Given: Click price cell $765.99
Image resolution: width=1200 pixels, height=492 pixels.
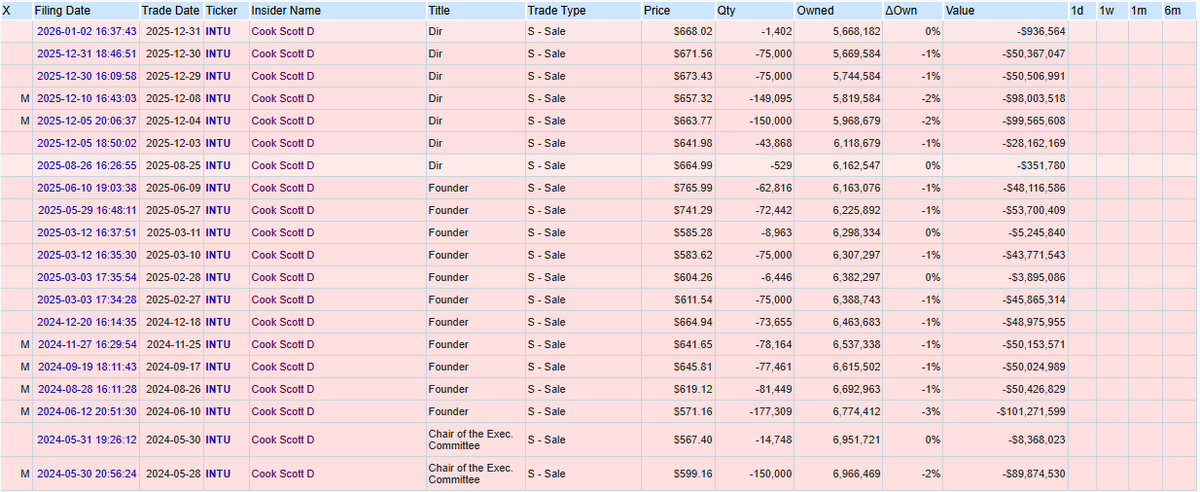Looking at the screenshot, I should pyautogui.click(x=692, y=188).
